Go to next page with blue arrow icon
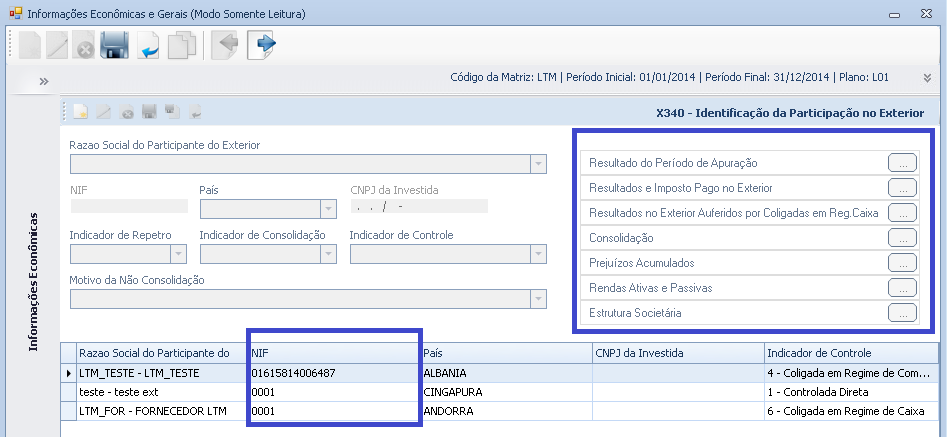The height and width of the screenshot is (437, 947). (x=262, y=45)
